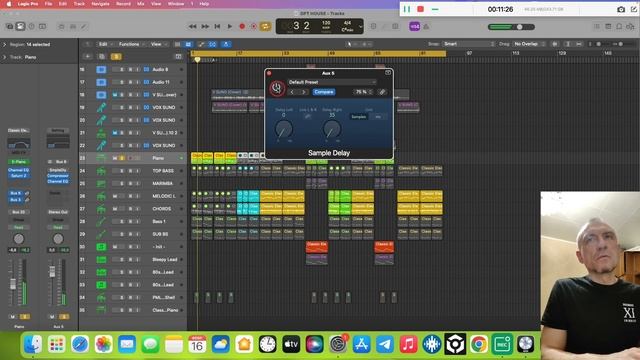The width and height of the screenshot is (640, 360).
Task: Open Track menu in menu bar
Action: click(x=79, y=4)
